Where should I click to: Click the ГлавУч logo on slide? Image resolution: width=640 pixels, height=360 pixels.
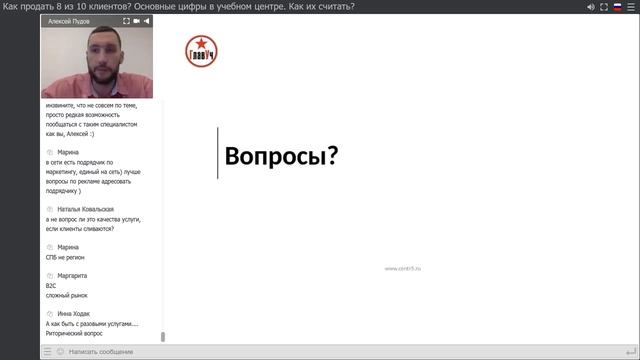pos(201,51)
